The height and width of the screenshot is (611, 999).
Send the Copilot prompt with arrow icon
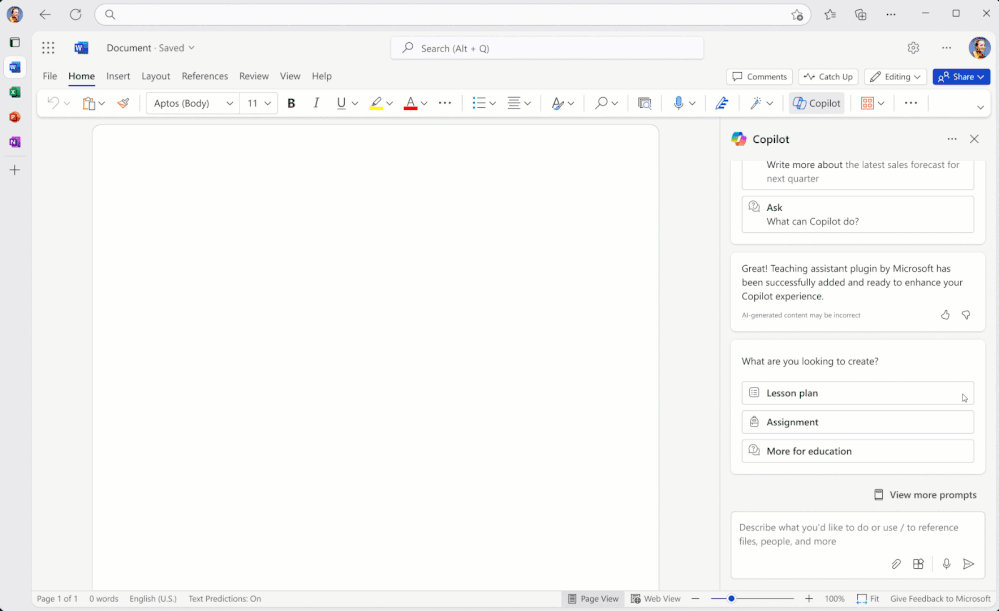(x=968, y=564)
